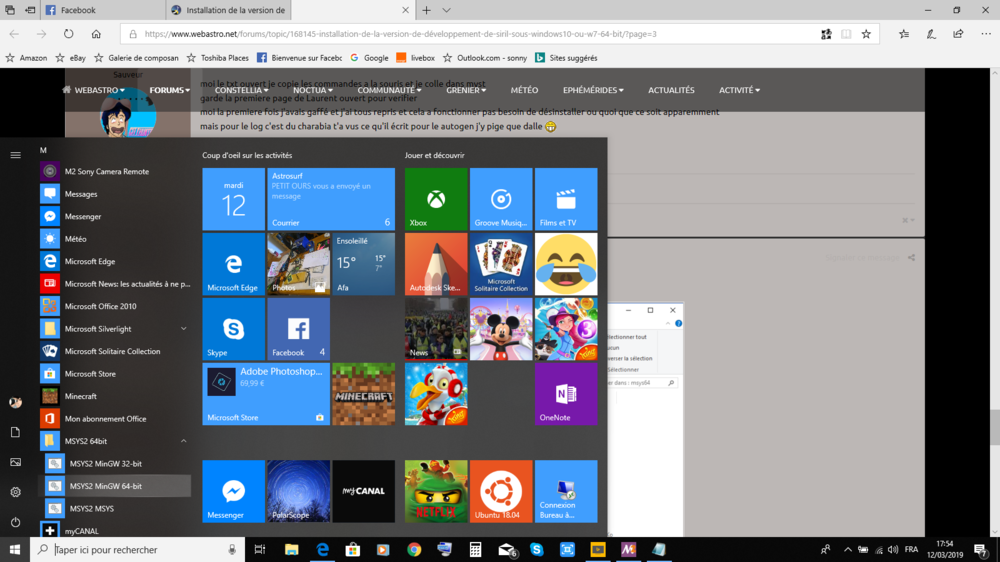Open the Google bookmark
This screenshot has height=562, width=1000.
point(369,58)
